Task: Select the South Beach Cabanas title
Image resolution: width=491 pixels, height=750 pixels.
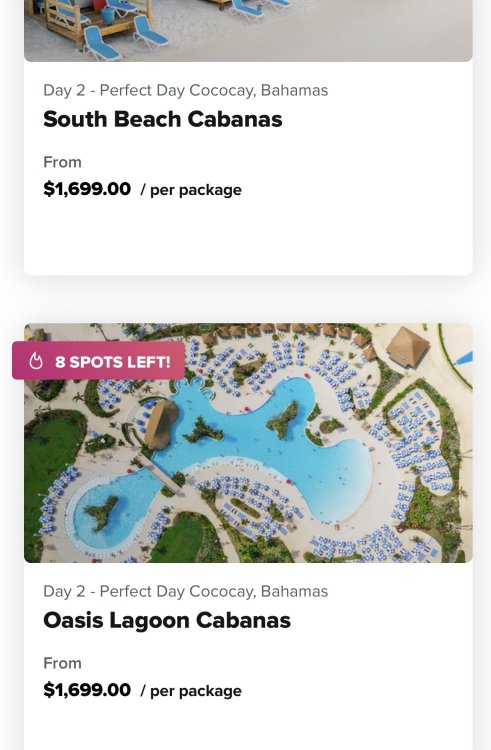Action: [163, 119]
